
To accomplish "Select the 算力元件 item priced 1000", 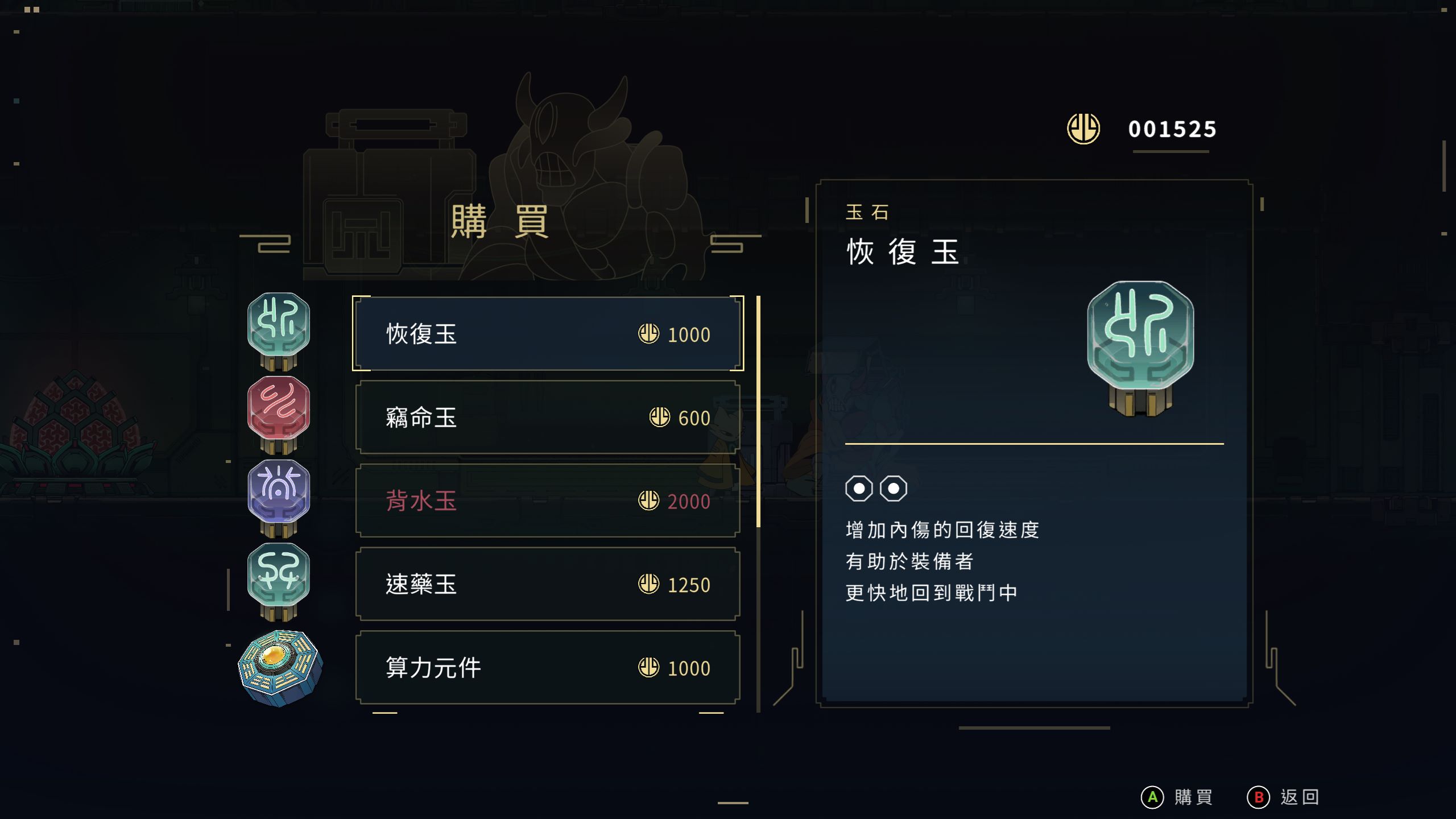I will [548, 668].
